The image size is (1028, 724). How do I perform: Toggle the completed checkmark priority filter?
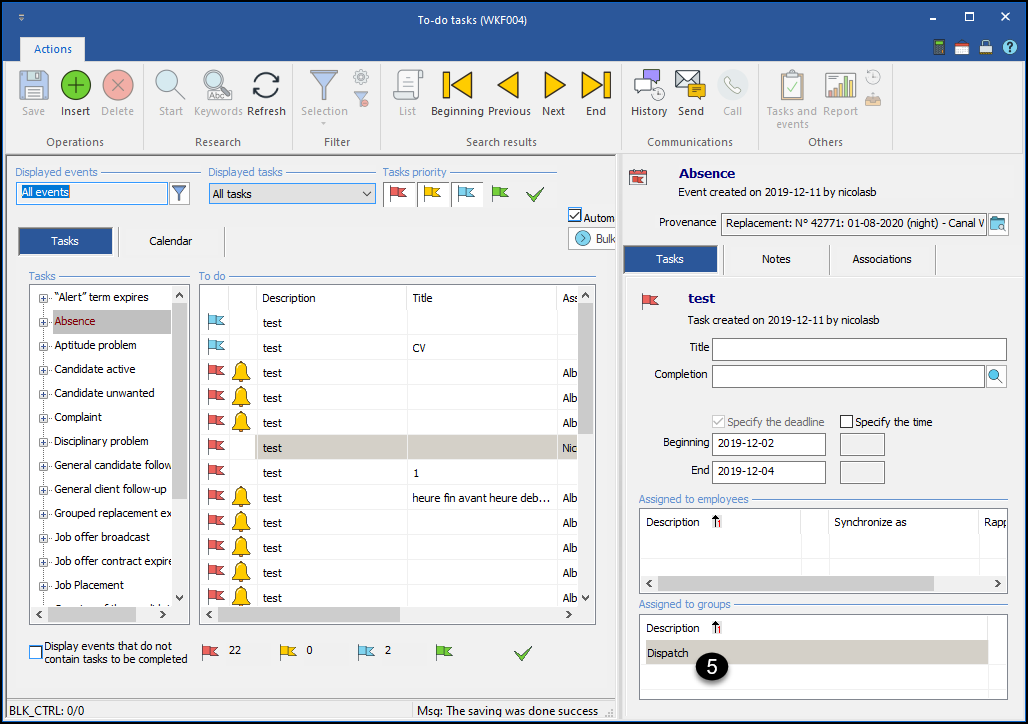click(535, 194)
